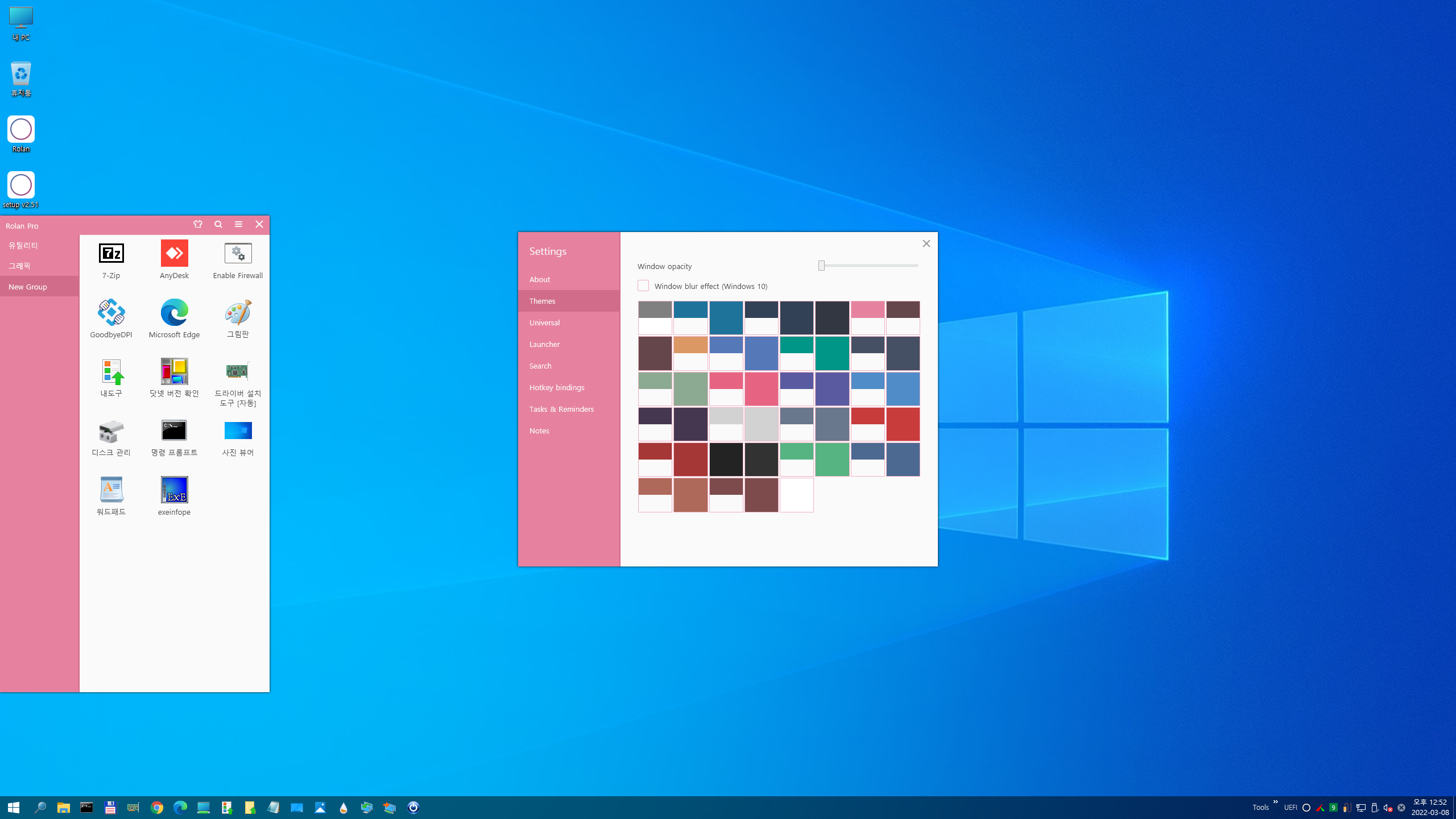Pick the gray theme swatch in first row
This screenshot has width=1456, height=819.
(655, 318)
